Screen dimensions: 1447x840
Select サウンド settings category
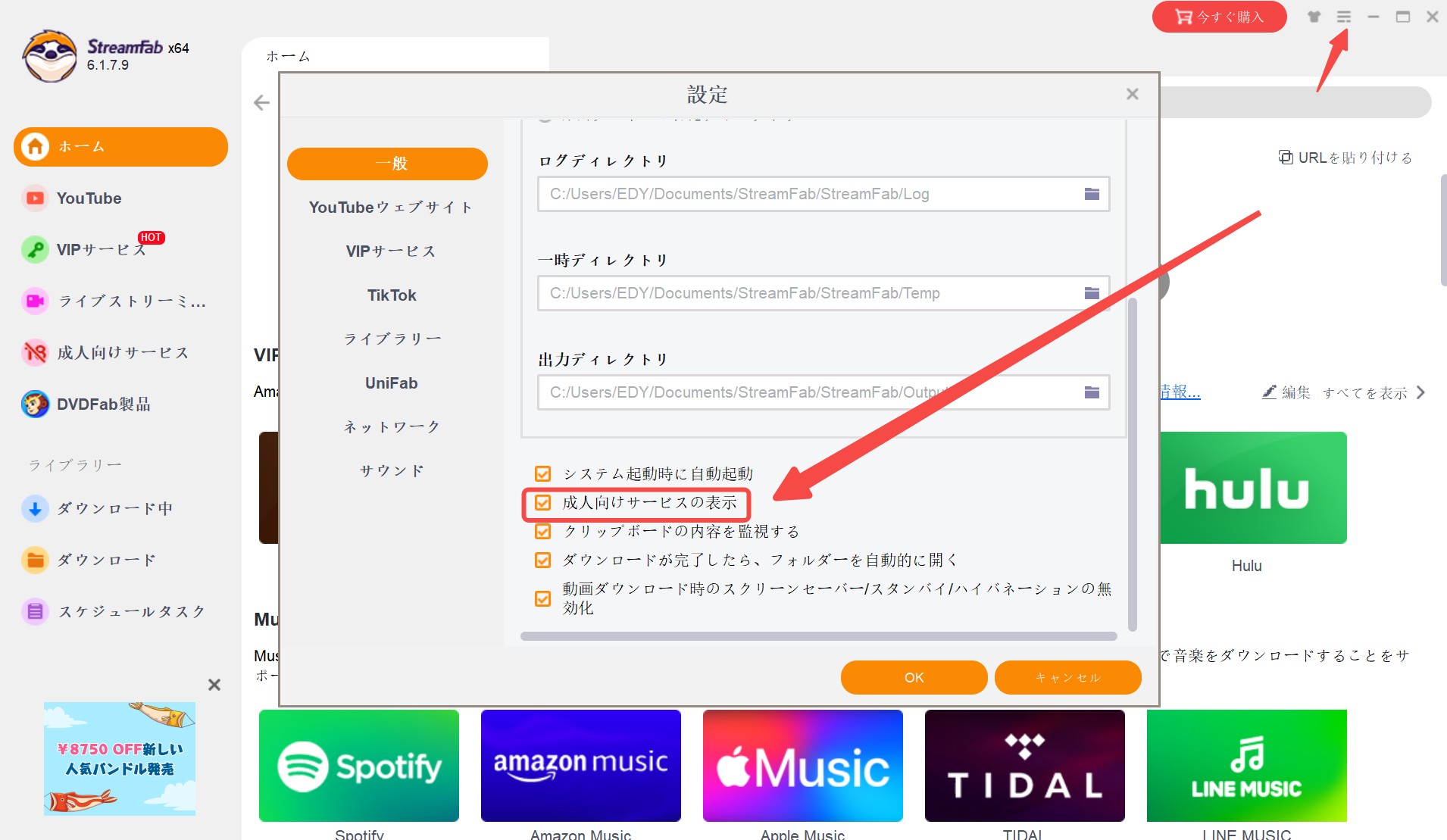point(391,471)
